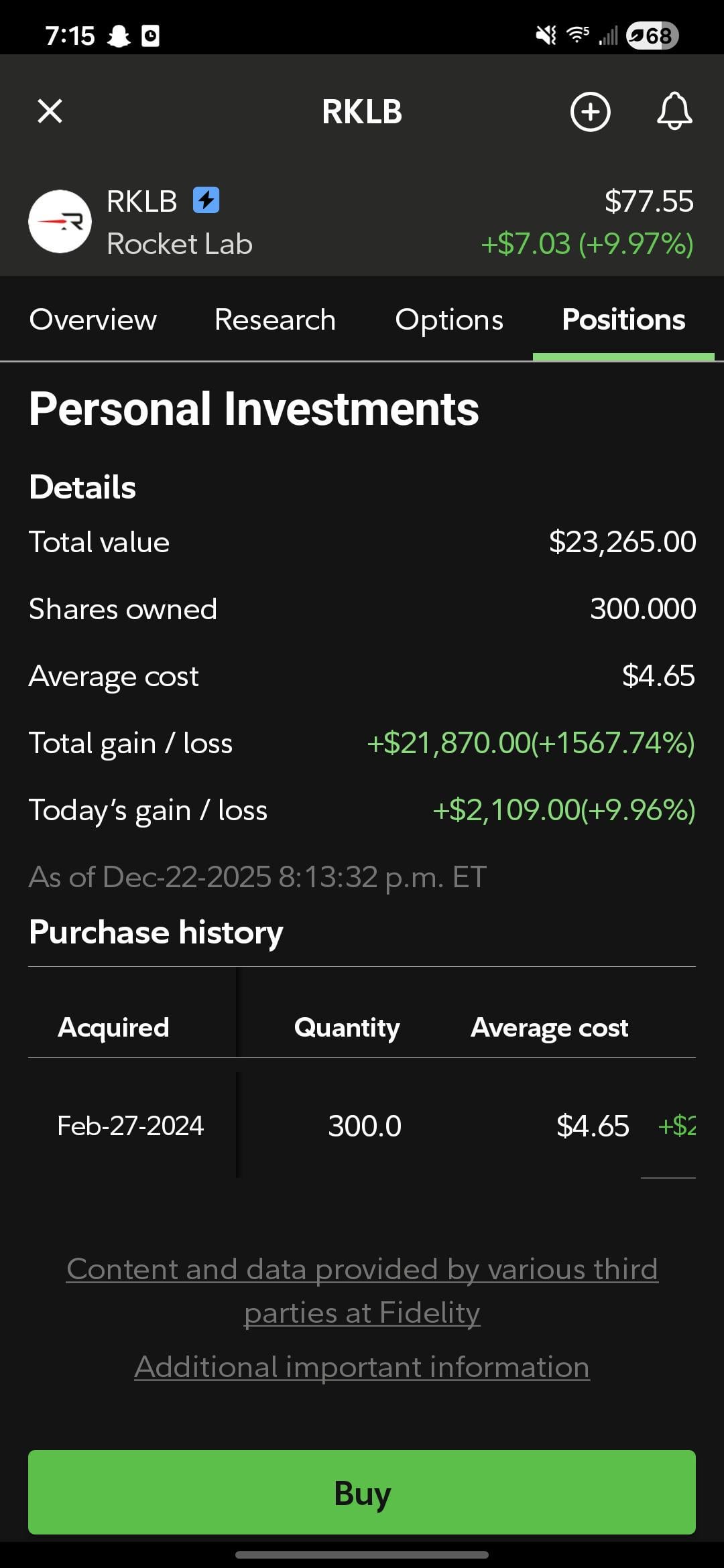Viewport: 724px width, 1568px height.
Task: Tap the Rocket Lab company logo
Action: (x=60, y=222)
